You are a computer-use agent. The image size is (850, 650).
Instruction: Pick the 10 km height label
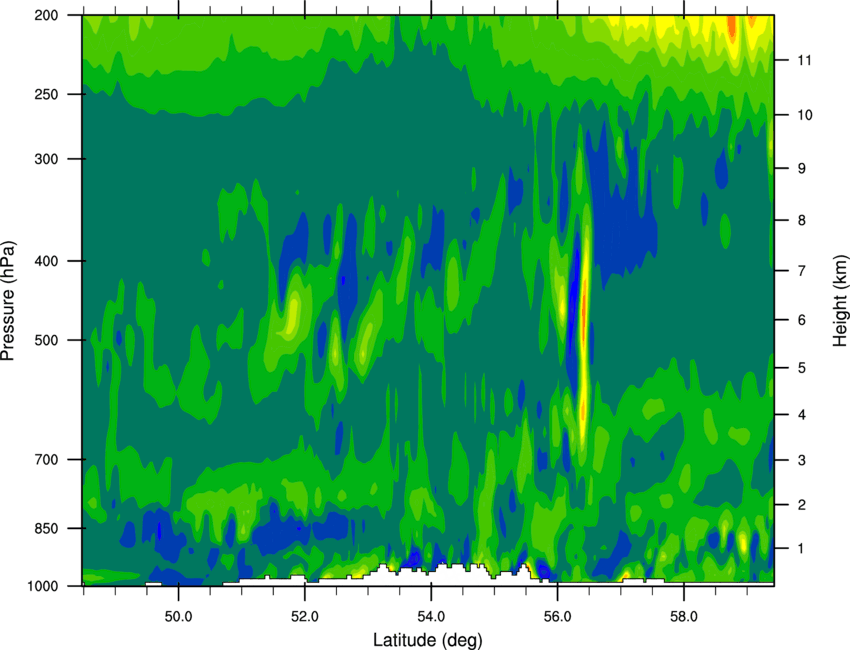pos(804,115)
